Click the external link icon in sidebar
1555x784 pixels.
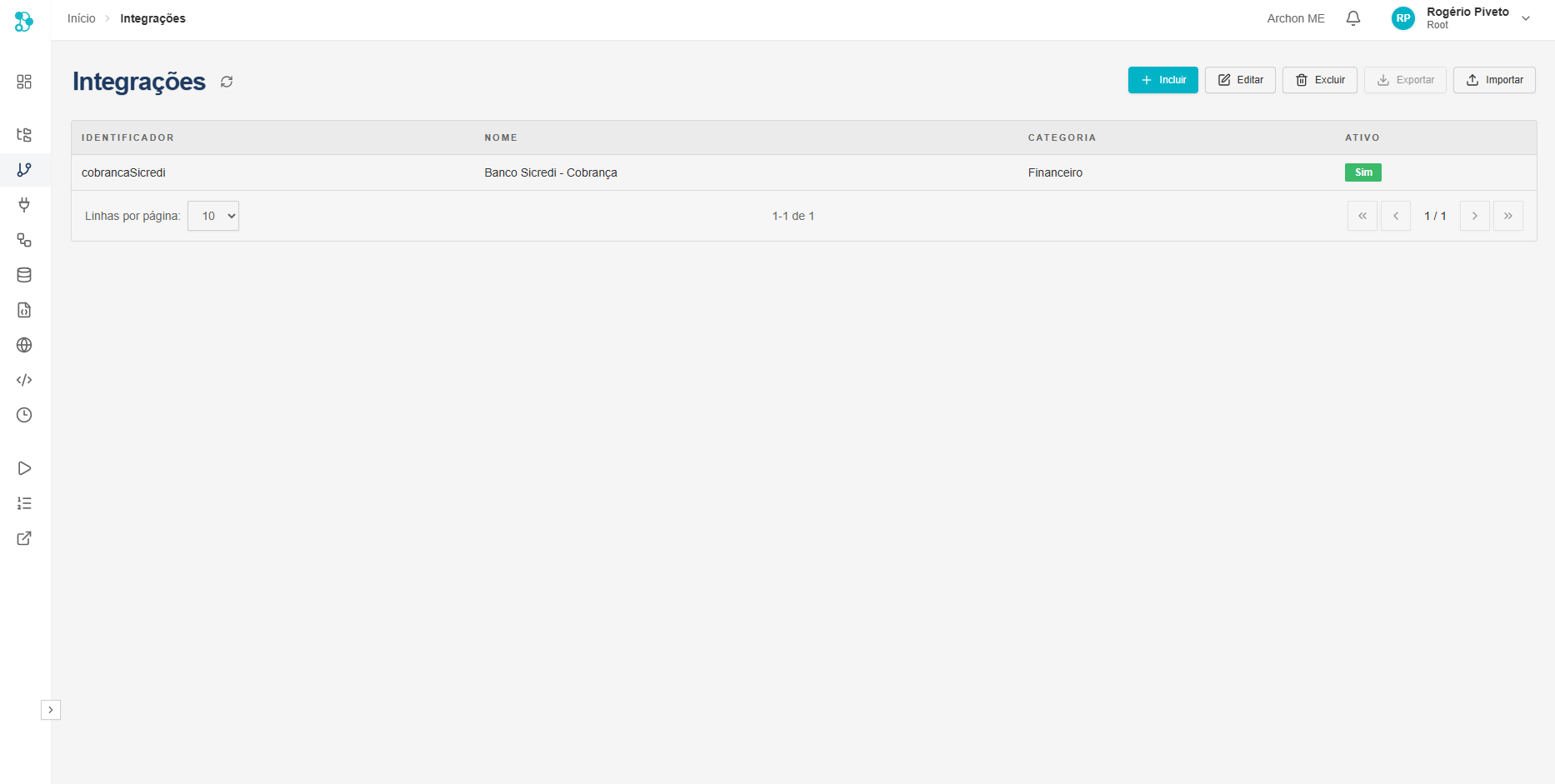click(24, 538)
